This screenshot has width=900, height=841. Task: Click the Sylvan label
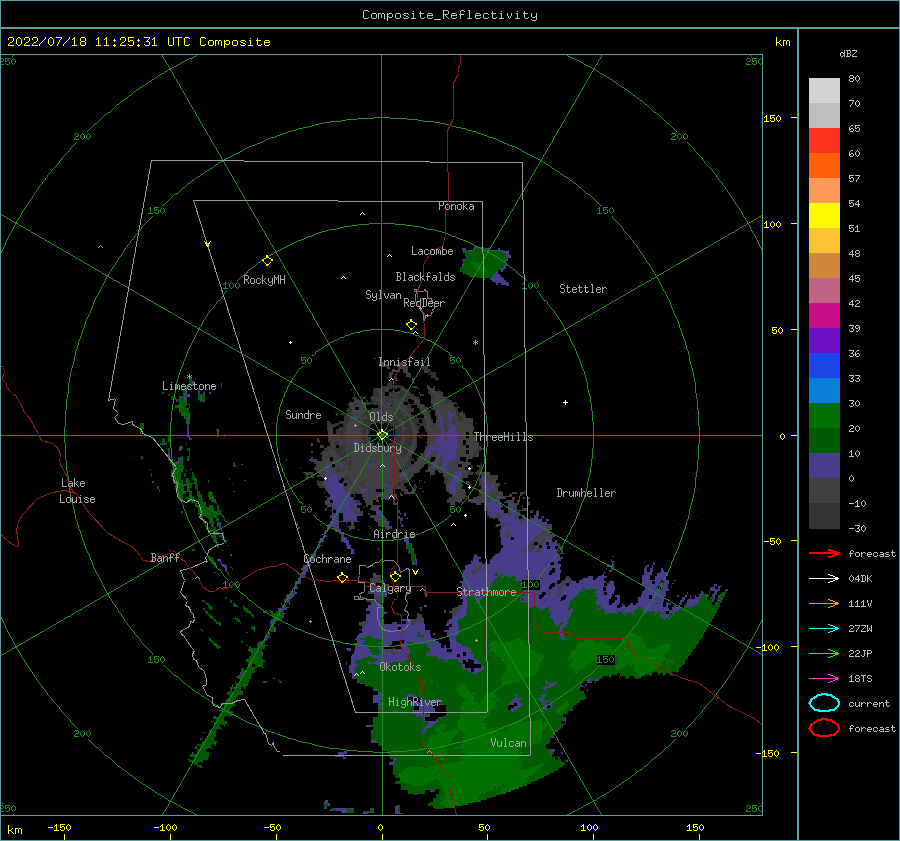tap(383, 295)
